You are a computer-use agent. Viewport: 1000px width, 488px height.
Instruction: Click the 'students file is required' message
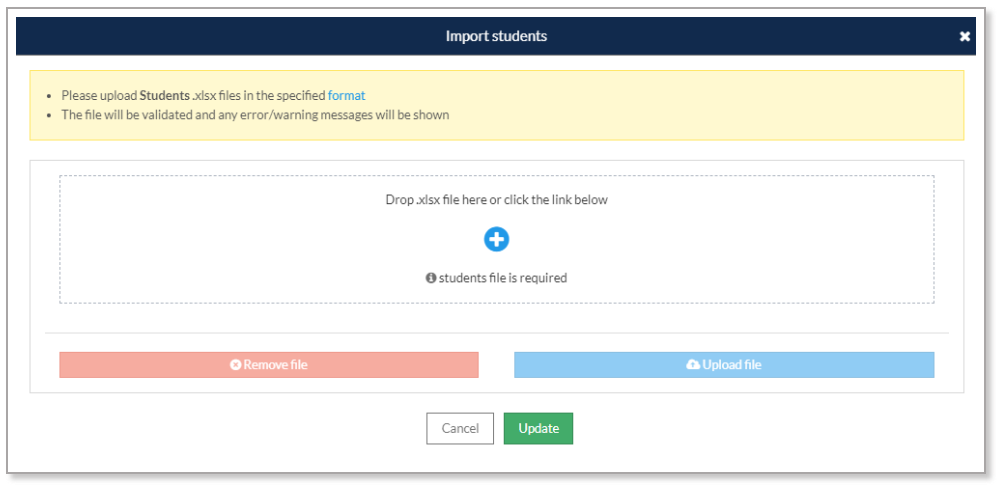point(503,278)
